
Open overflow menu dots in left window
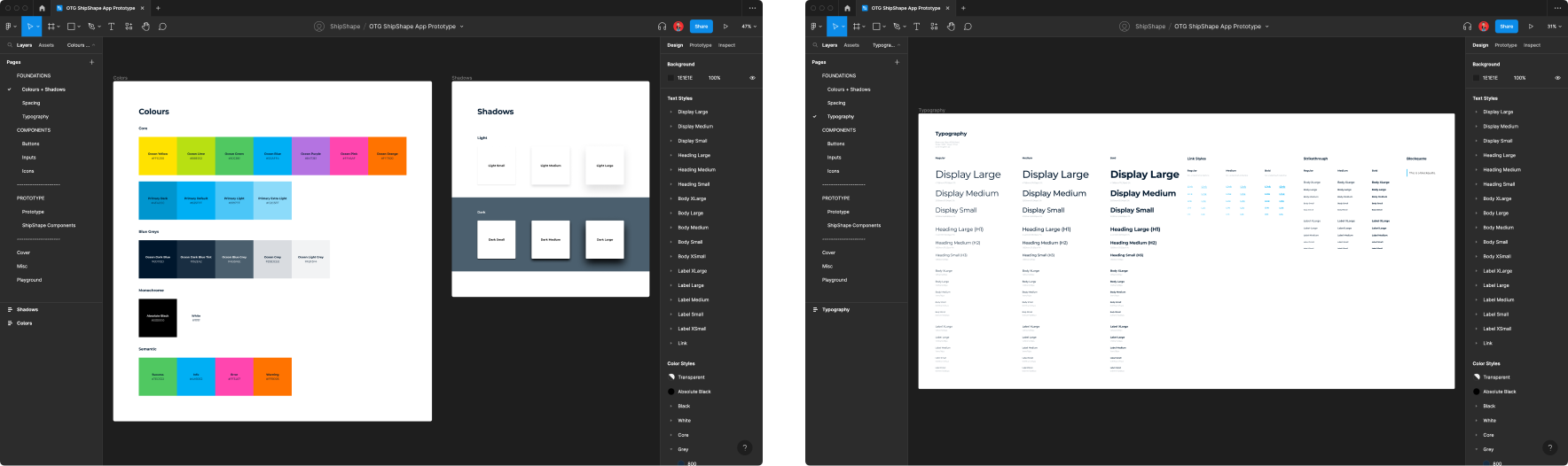pos(752,8)
